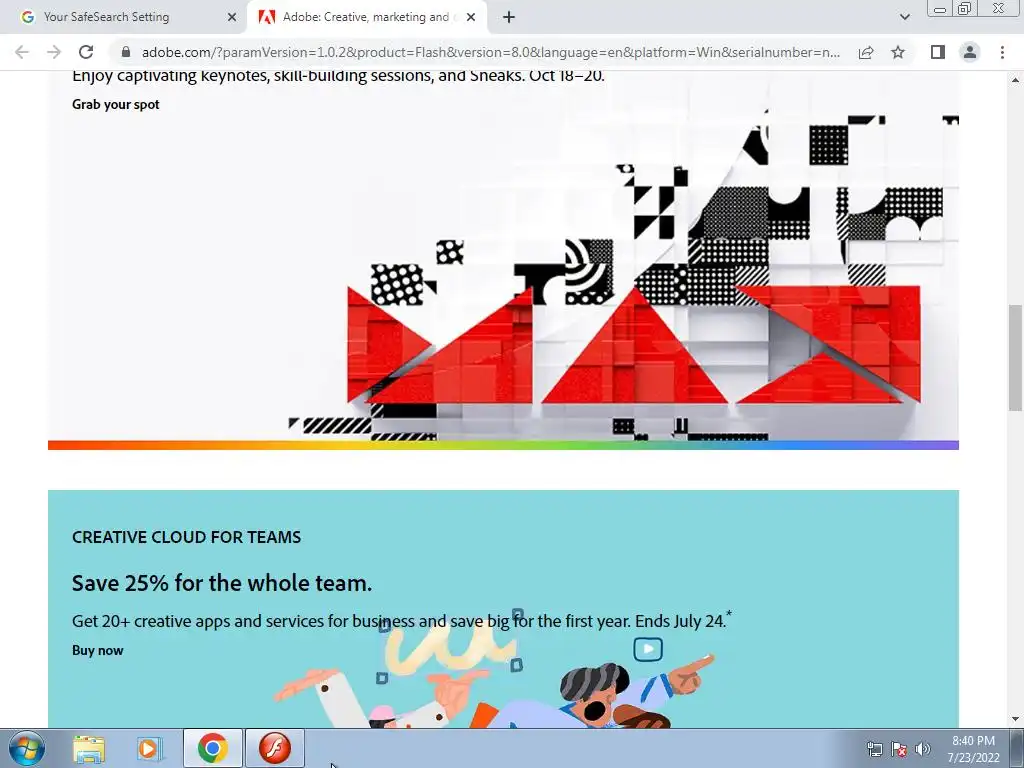
Task: Click the Save 25% for the whole team heading
Action: point(222,583)
